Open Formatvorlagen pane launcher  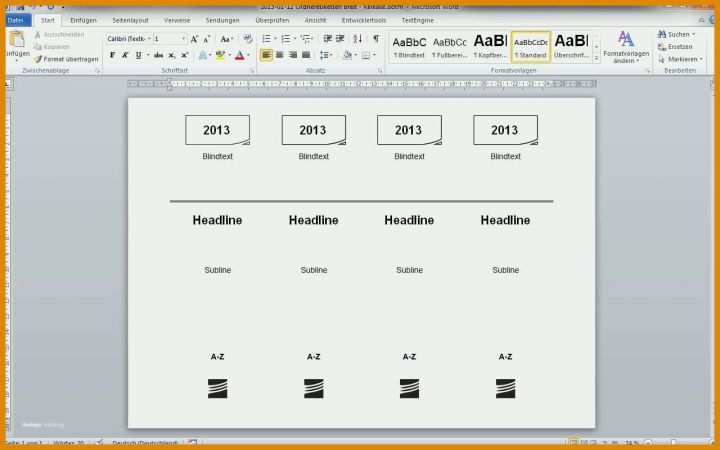(x=648, y=71)
